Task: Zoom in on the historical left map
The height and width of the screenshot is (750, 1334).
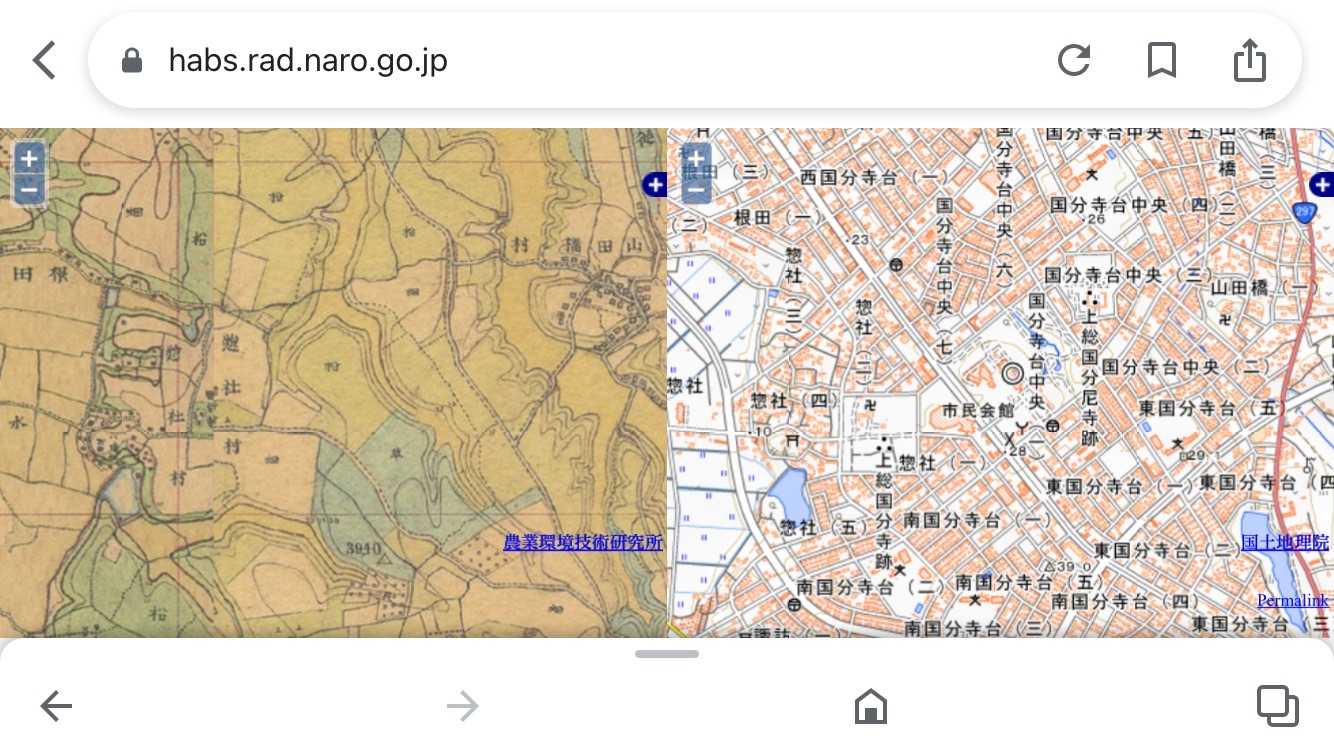Action: (x=29, y=158)
